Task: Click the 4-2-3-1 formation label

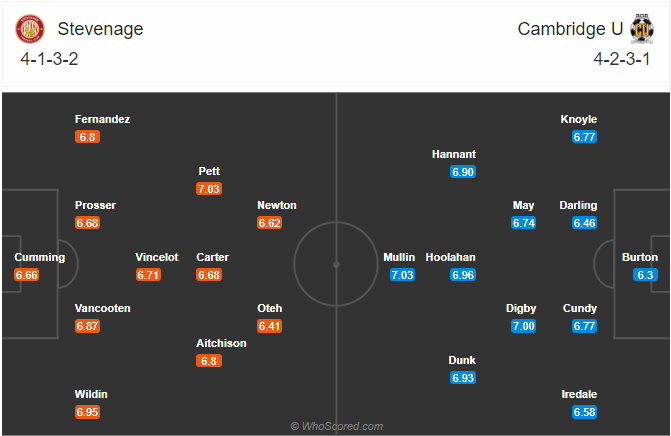Action: coord(621,59)
